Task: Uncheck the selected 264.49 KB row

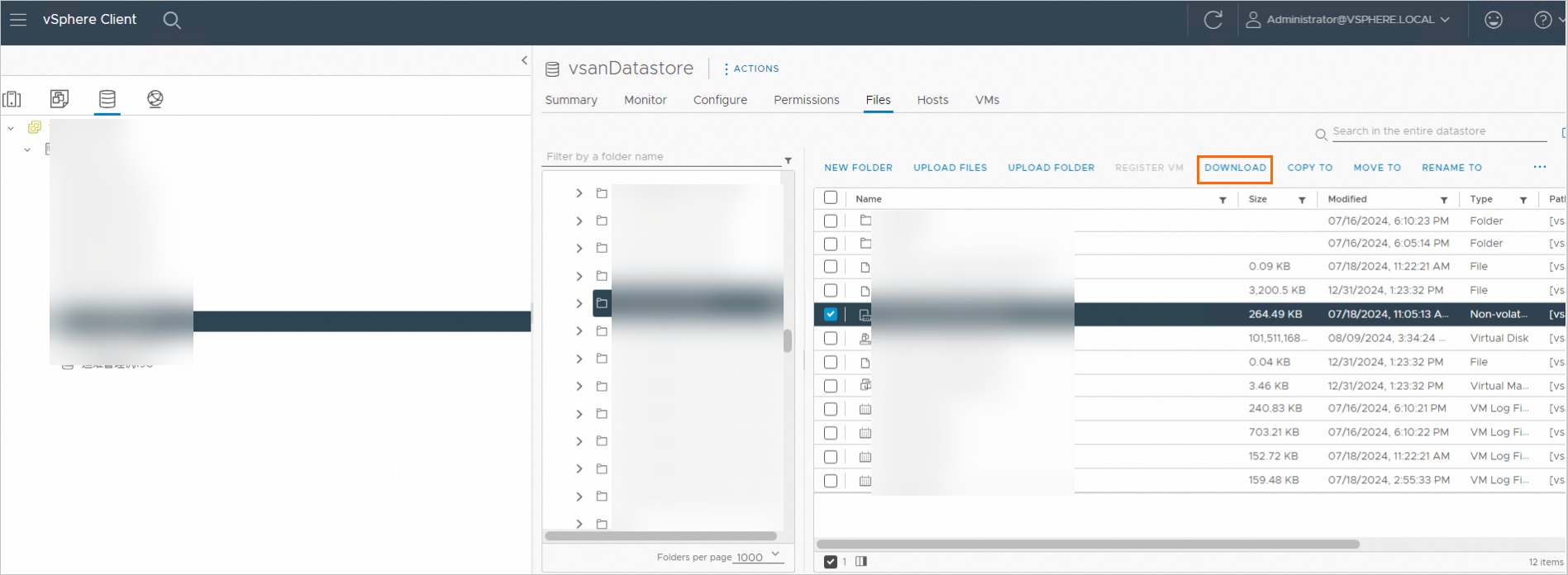Action: click(x=831, y=315)
